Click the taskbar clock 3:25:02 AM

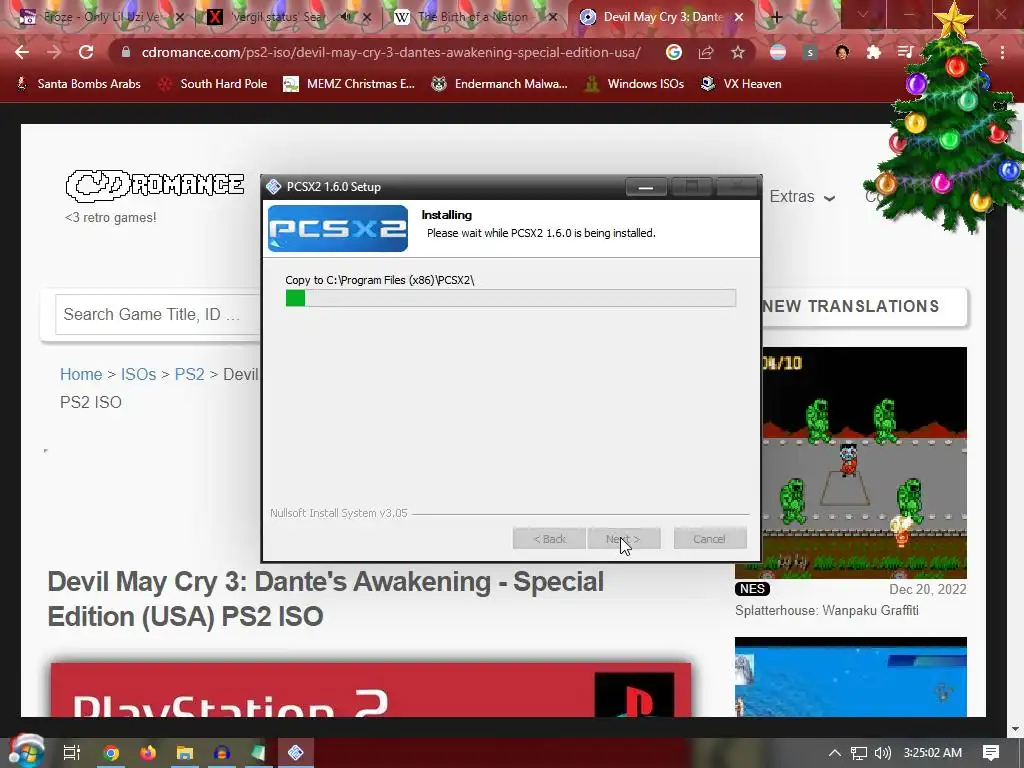933,753
